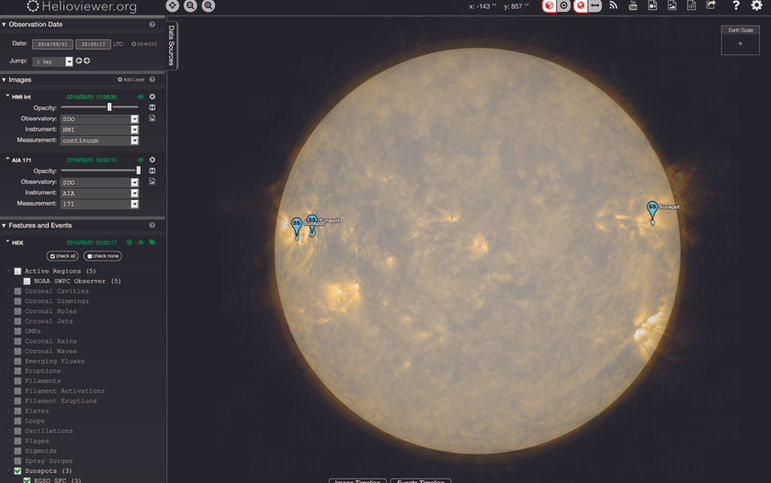Open the continuum Measurement dropdown
This screenshot has width=771, height=483.
coord(100,141)
